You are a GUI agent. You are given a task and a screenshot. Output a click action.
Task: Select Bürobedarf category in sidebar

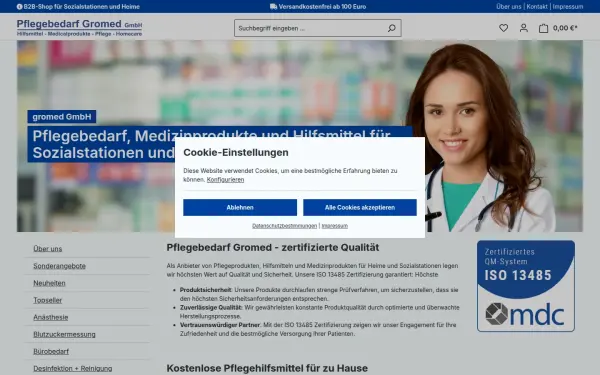pos(51,351)
